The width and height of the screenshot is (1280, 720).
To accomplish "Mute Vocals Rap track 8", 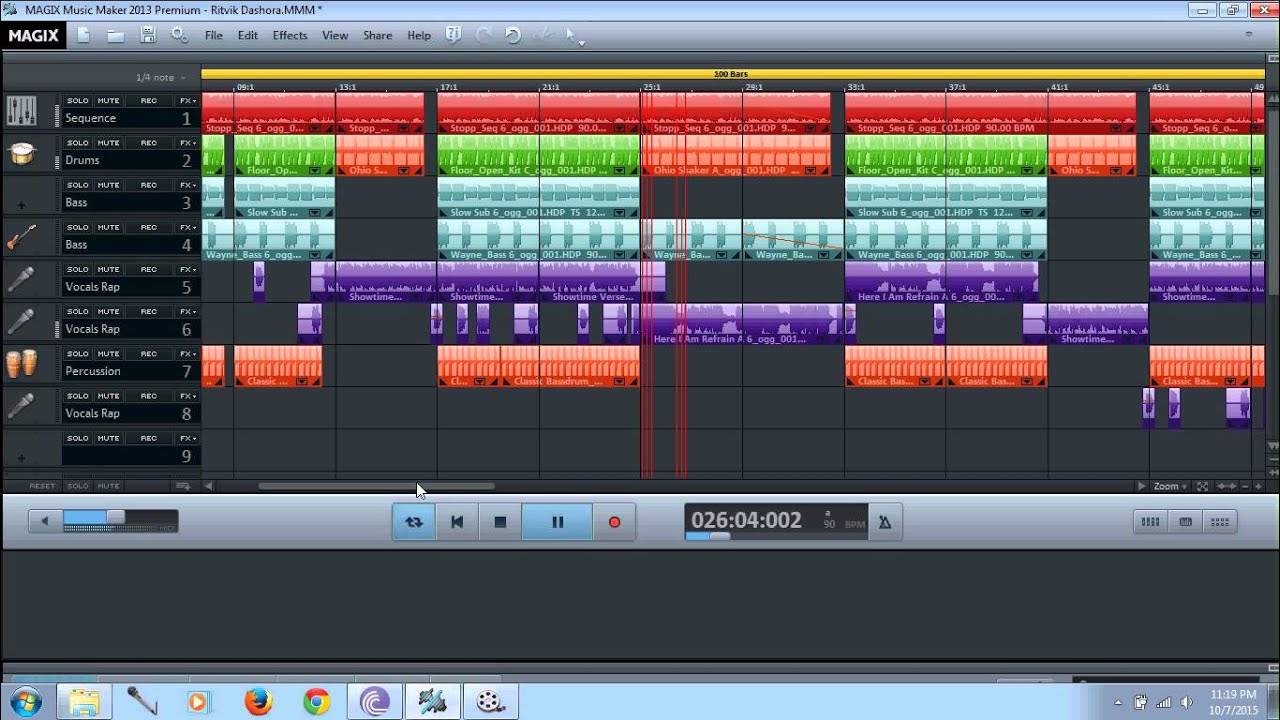I will (x=108, y=396).
